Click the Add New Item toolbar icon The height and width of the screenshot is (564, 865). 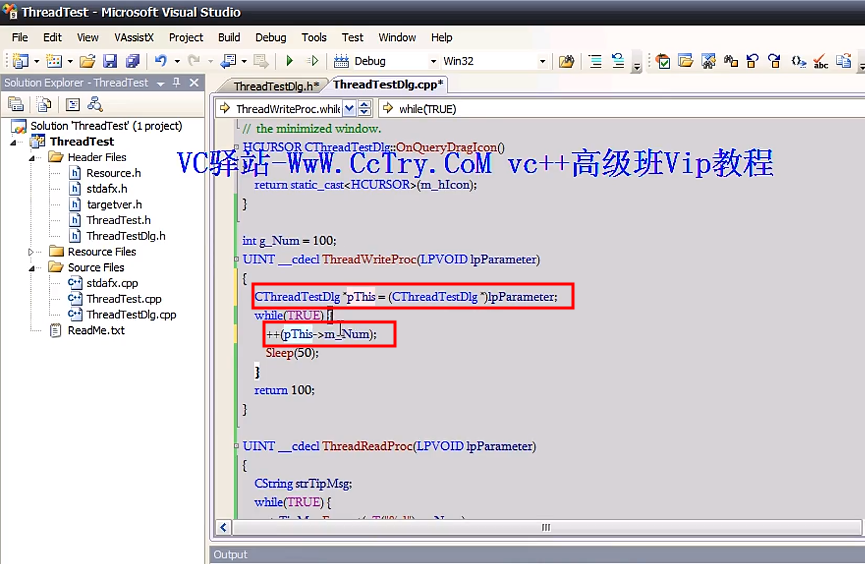pyautogui.click(x=54, y=61)
